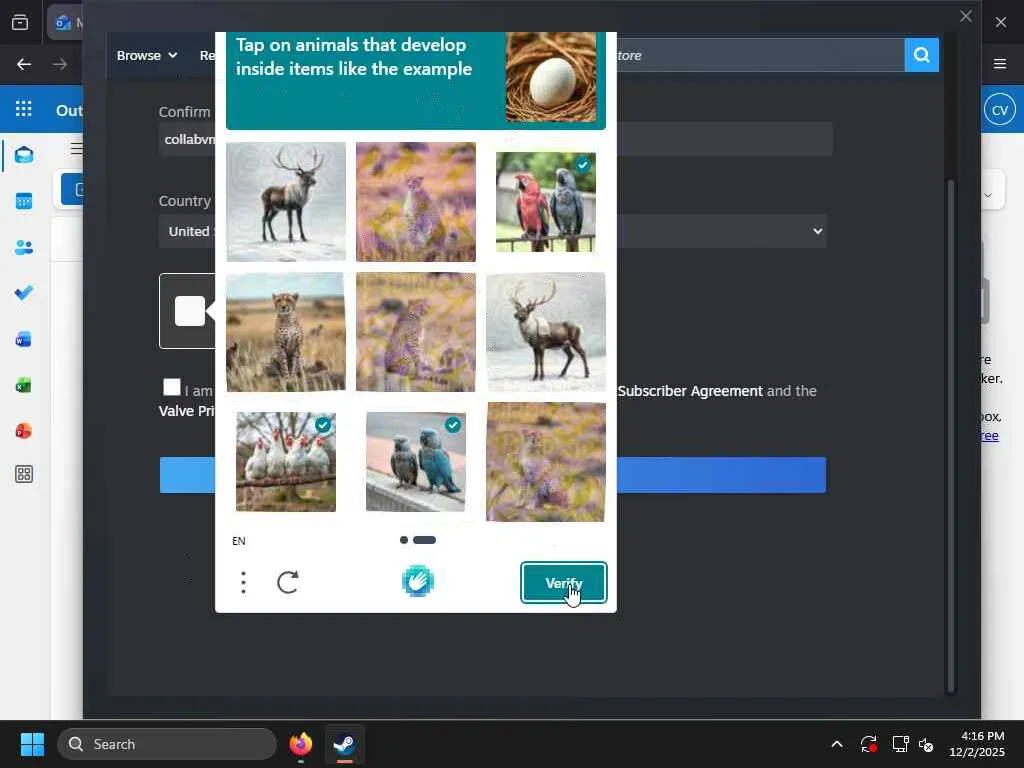Click the browser back arrow
Image resolution: width=1024 pixels, height=768 pixels.
[x=24, y=64]
